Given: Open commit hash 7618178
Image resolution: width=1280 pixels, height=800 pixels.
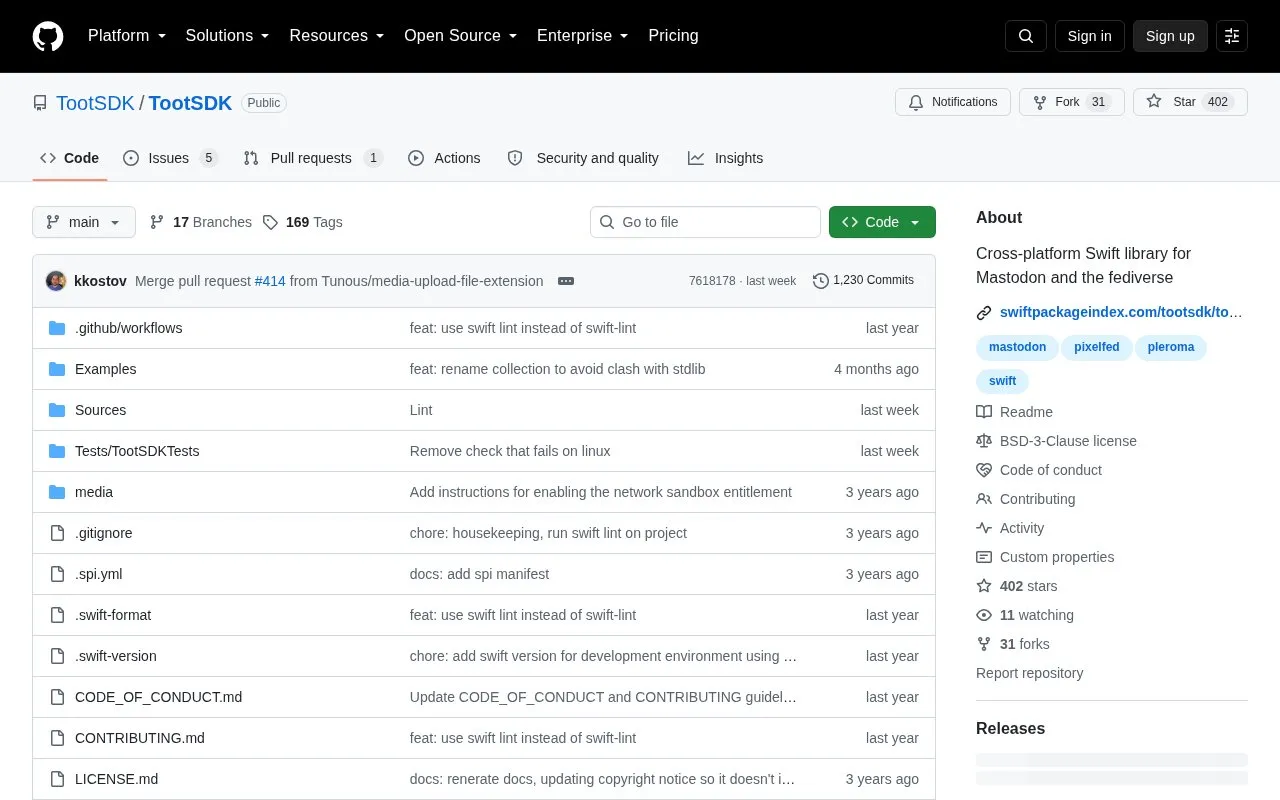Looking at the screenshot, I should tap(712, 281).
